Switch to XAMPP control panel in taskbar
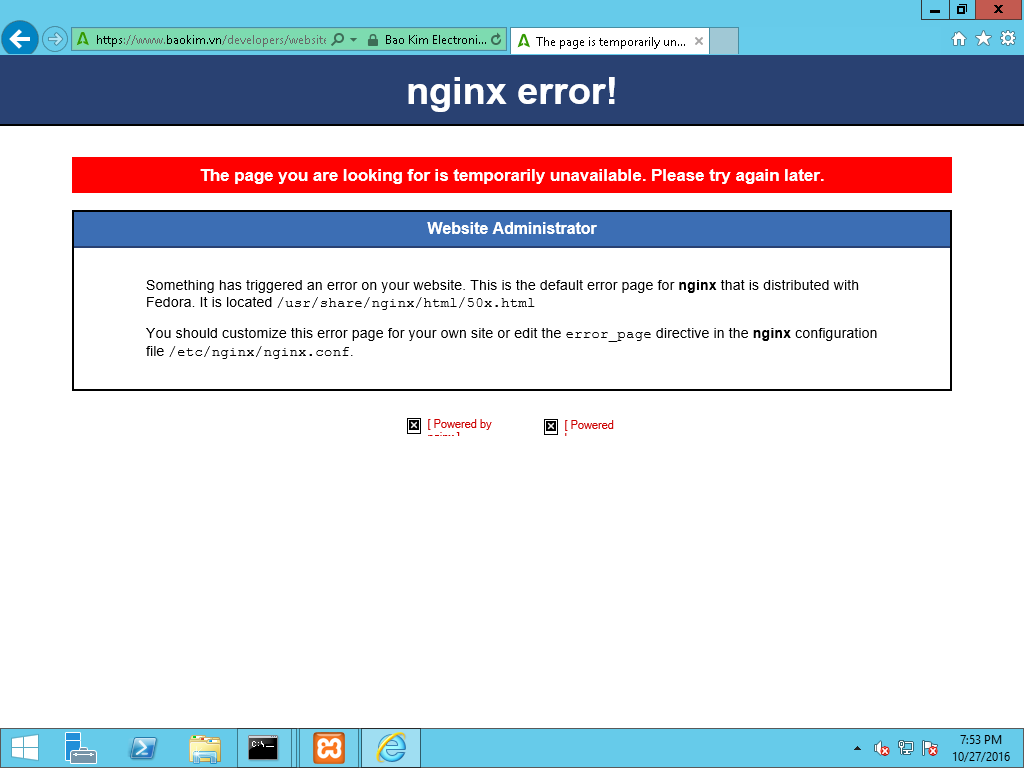1024x768 pixels. [328, 748]
